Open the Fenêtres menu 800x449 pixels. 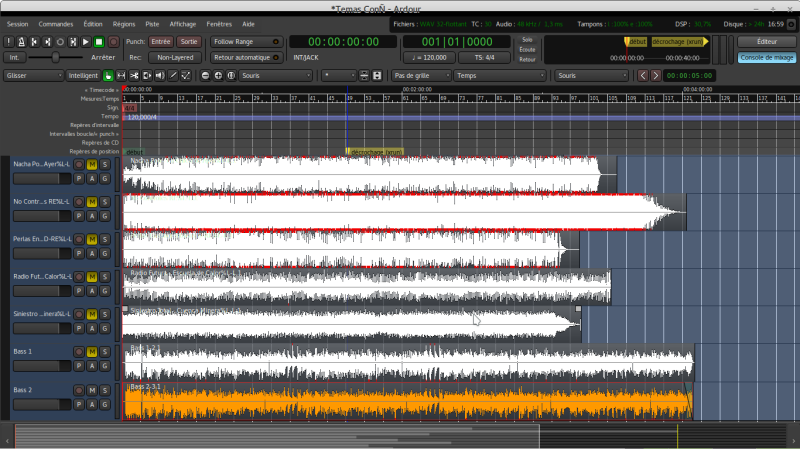coord(219,24)
